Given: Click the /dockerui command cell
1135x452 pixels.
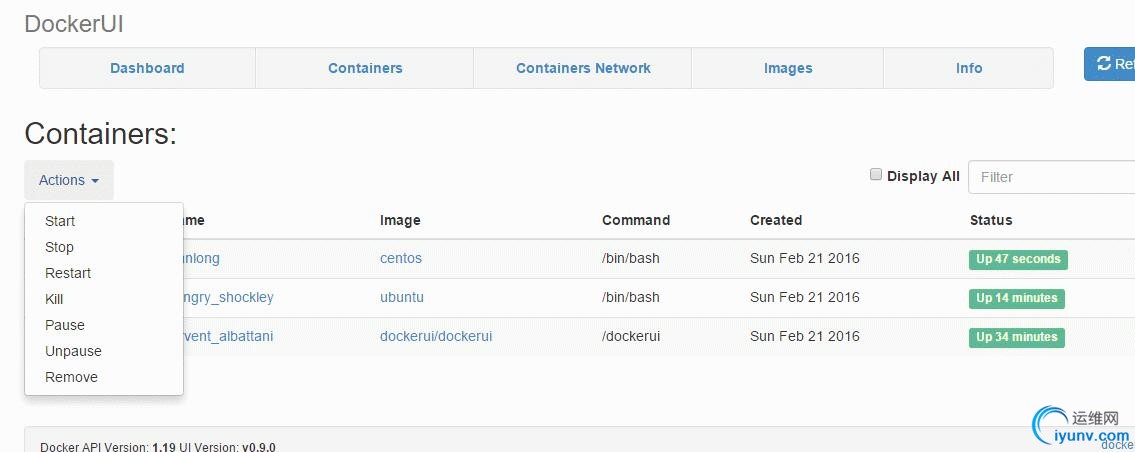Looking at the screenshot, I should 630,336.
